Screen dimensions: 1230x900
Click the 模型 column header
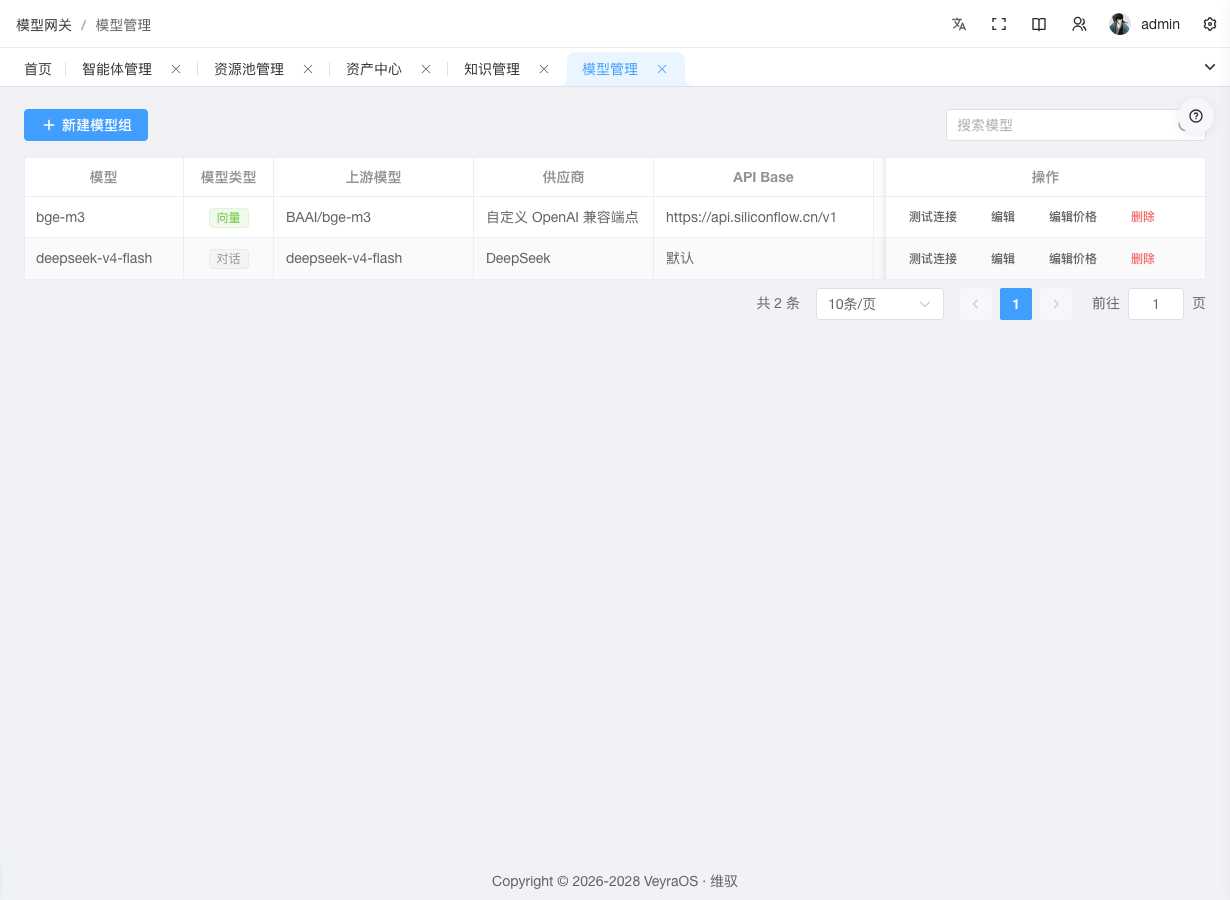(104, 177)
